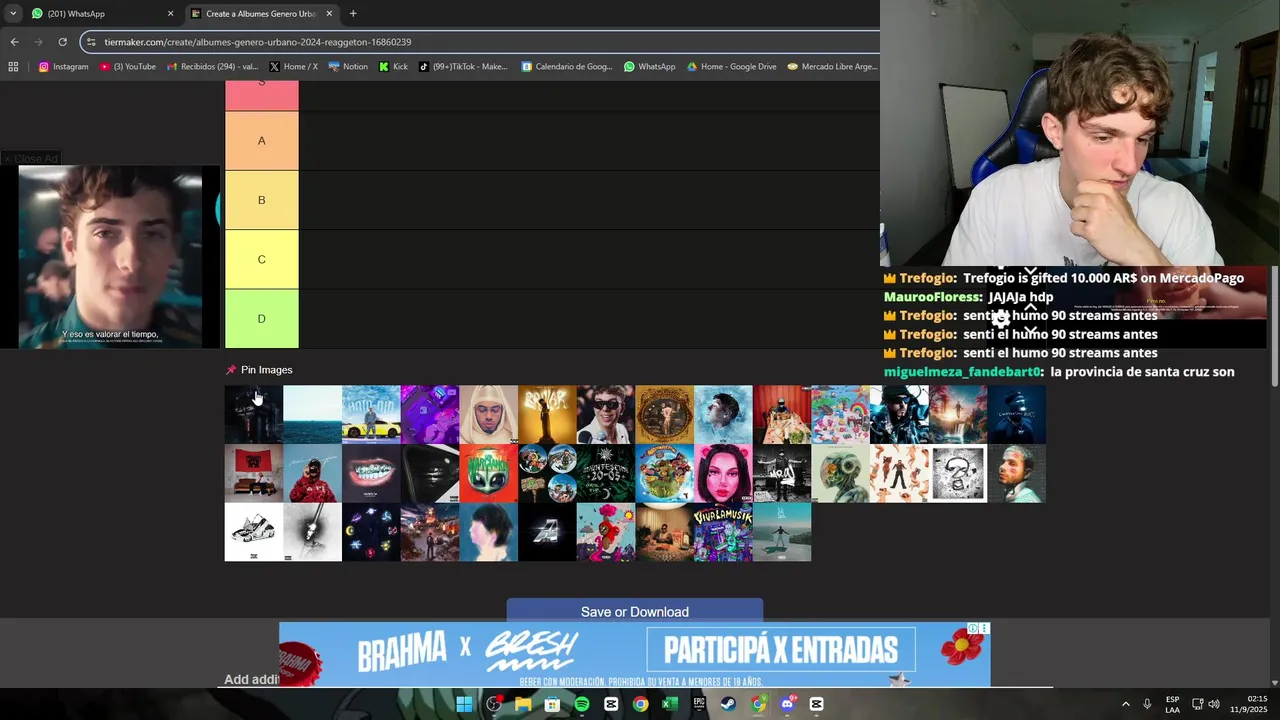The image size is (1280, 720).
Task: Select the green skull with headphones cover
Action: pyautogui.click(x=840, y=473)
